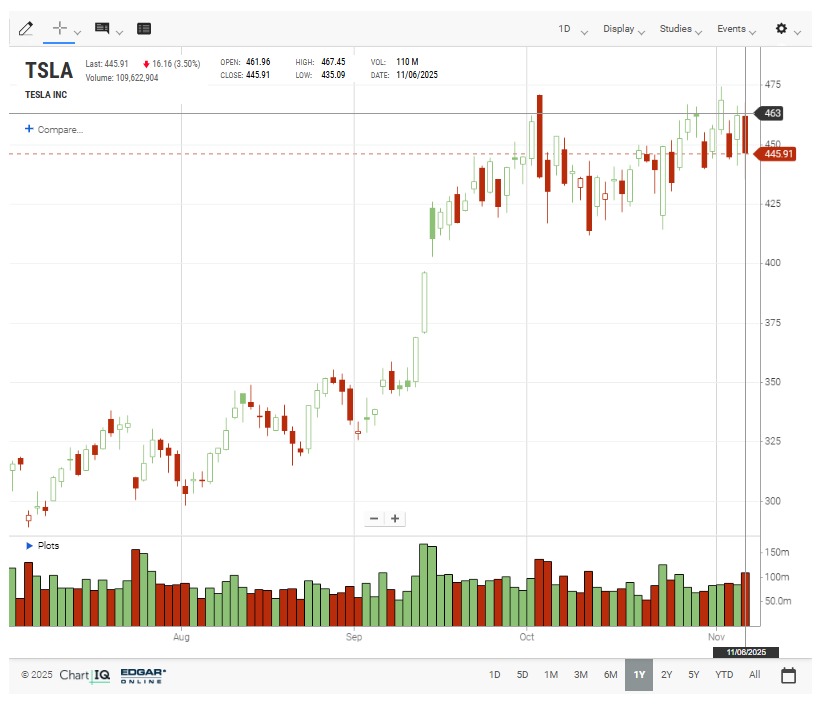Activate the crosshair cursor tool
This screenshot has width=834, height=702.
(60, 29)
